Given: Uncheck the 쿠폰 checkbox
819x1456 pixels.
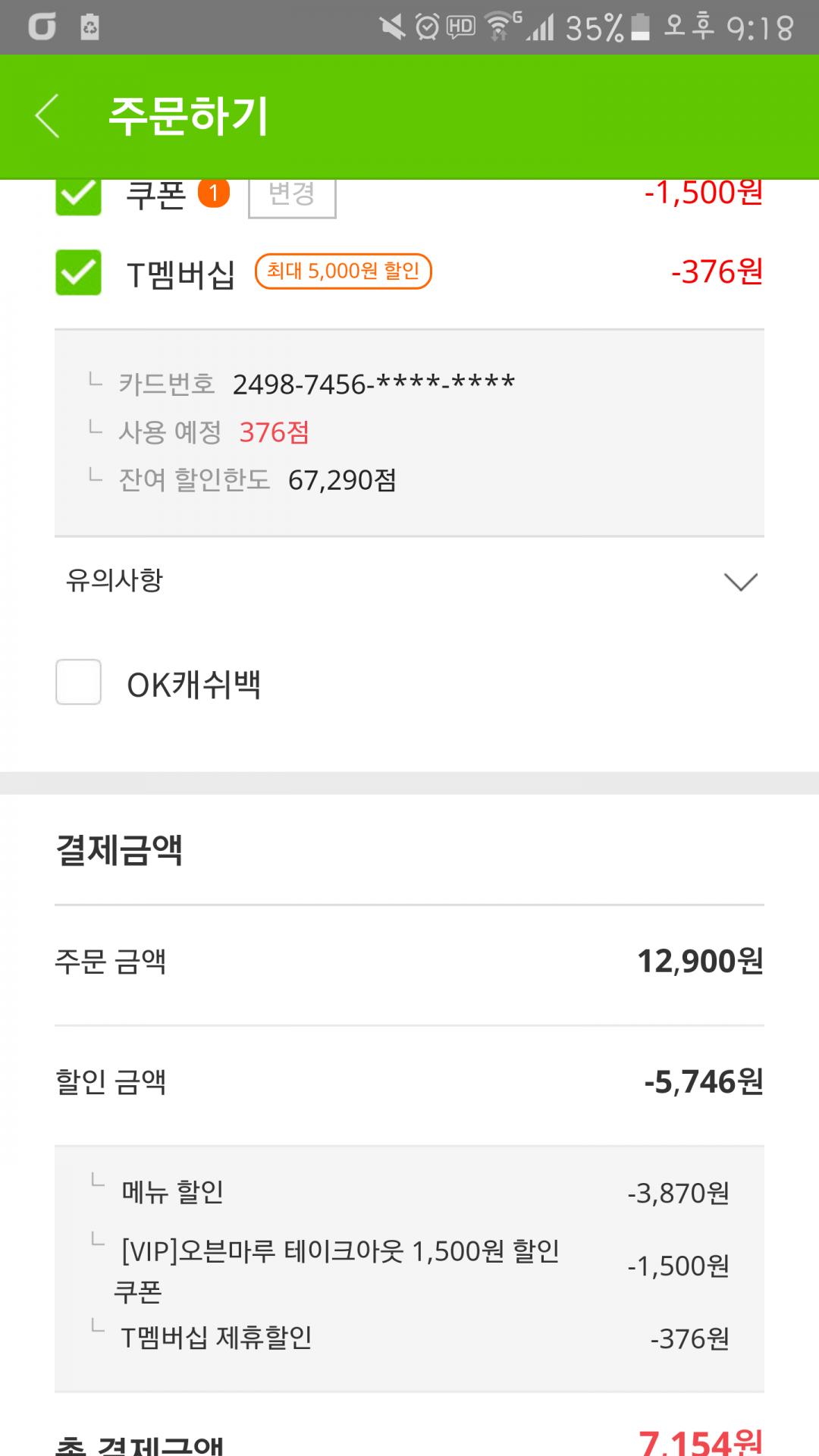Looking at the screenshot, I should pyautogui.click(x=78, y=196).
